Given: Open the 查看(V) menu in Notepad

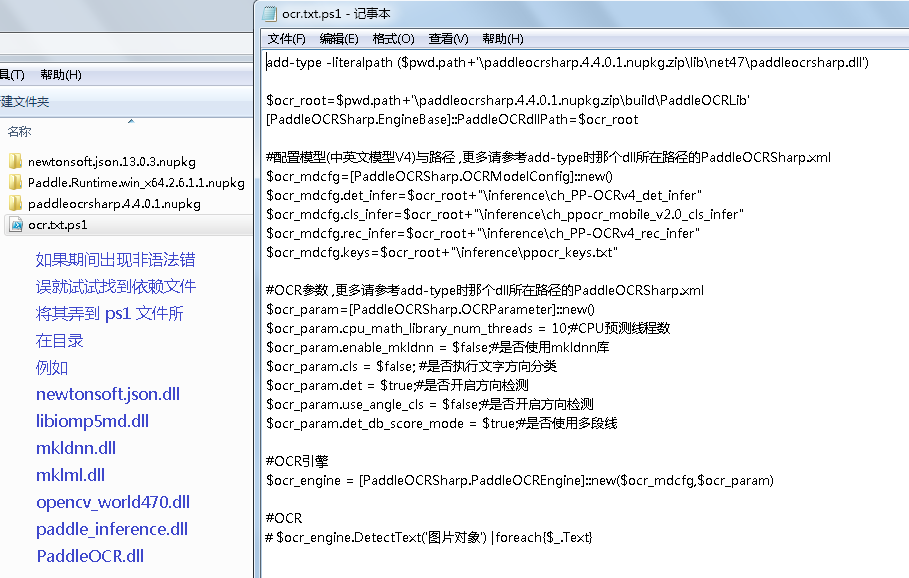Looking at the screenshot, I should pos(448,39).
